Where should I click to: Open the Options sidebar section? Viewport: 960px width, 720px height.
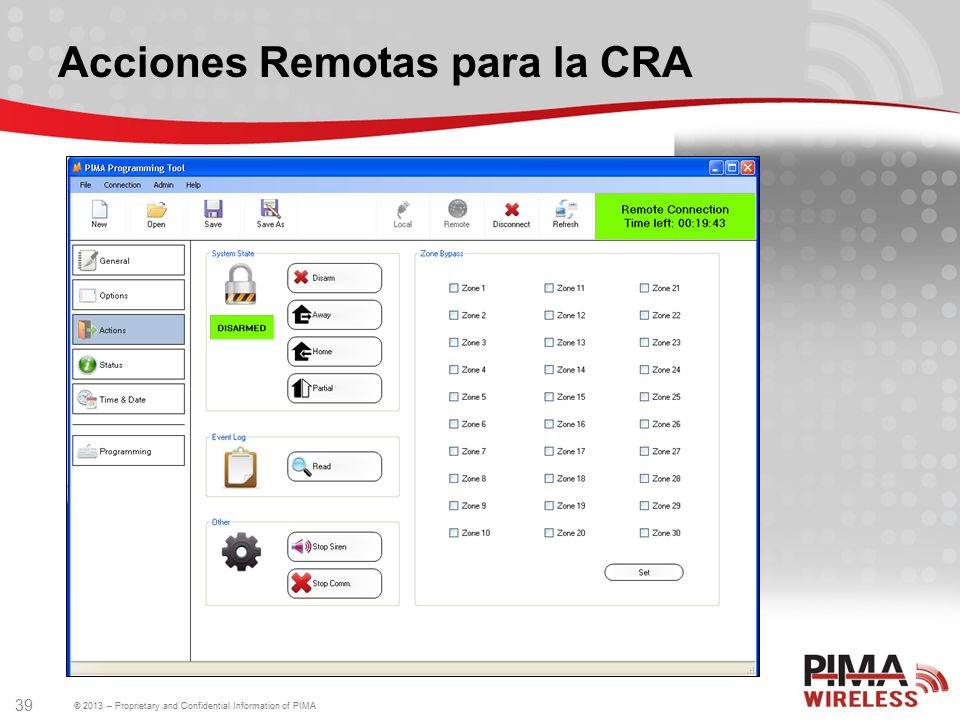pyautogui.click(x=129, y=295)
